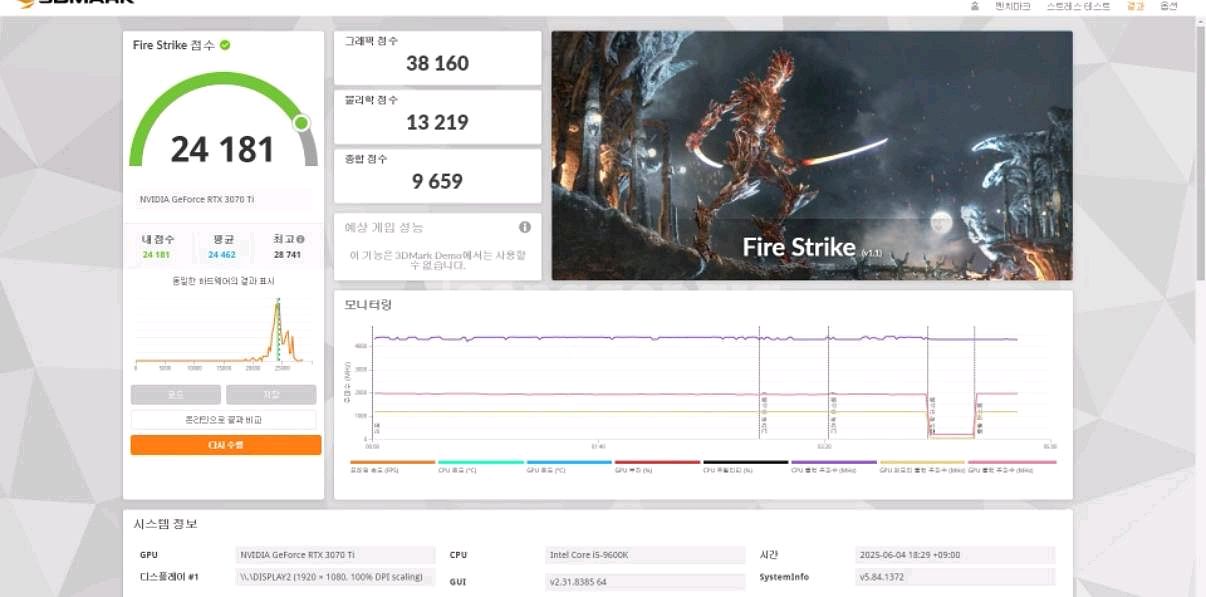Click the score distribution histogram chart
1206x597 pixels.
tap(224, 333)
